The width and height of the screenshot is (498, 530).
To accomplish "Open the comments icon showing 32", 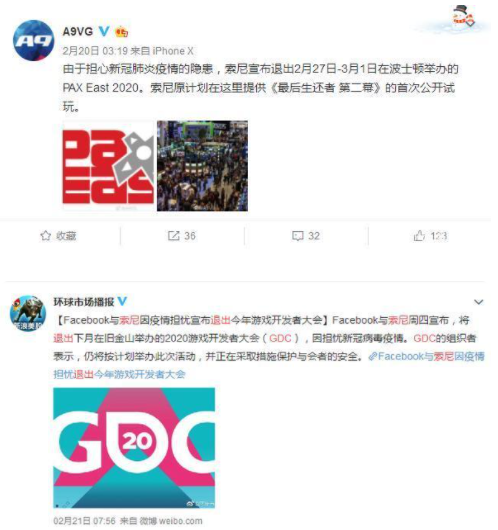I will [298, 236].
